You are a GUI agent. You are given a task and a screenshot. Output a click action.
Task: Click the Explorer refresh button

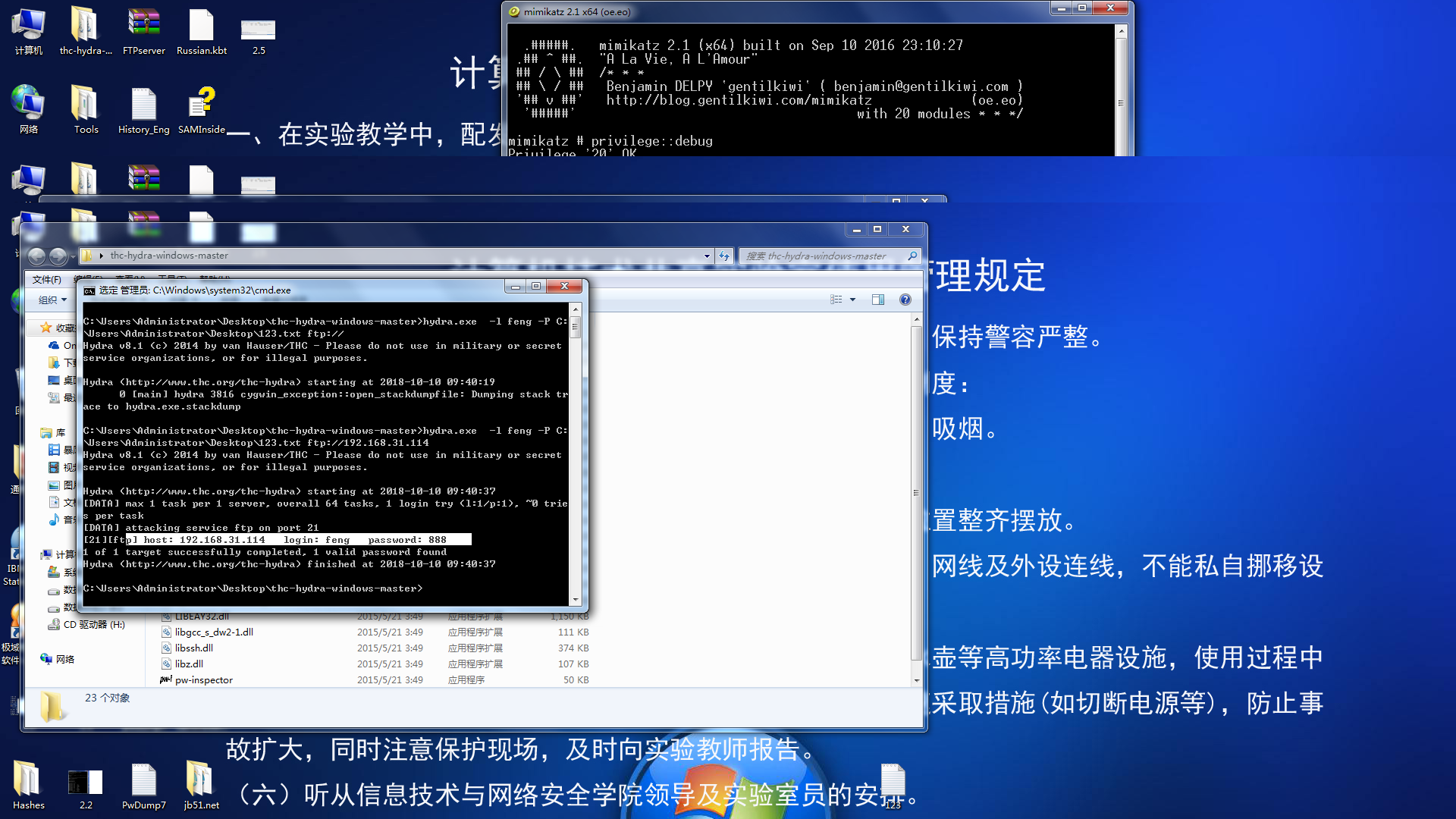724,256
